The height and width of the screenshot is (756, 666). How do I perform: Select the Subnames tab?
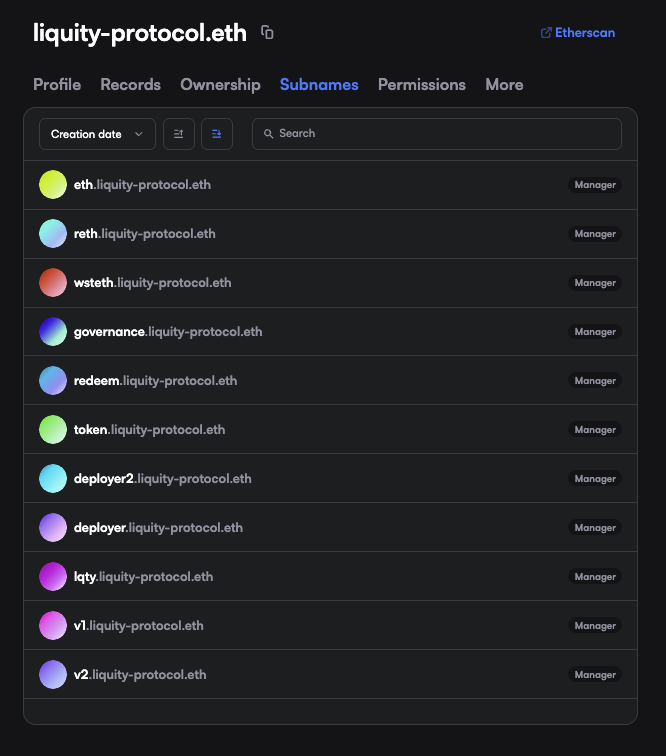(319, 85)
